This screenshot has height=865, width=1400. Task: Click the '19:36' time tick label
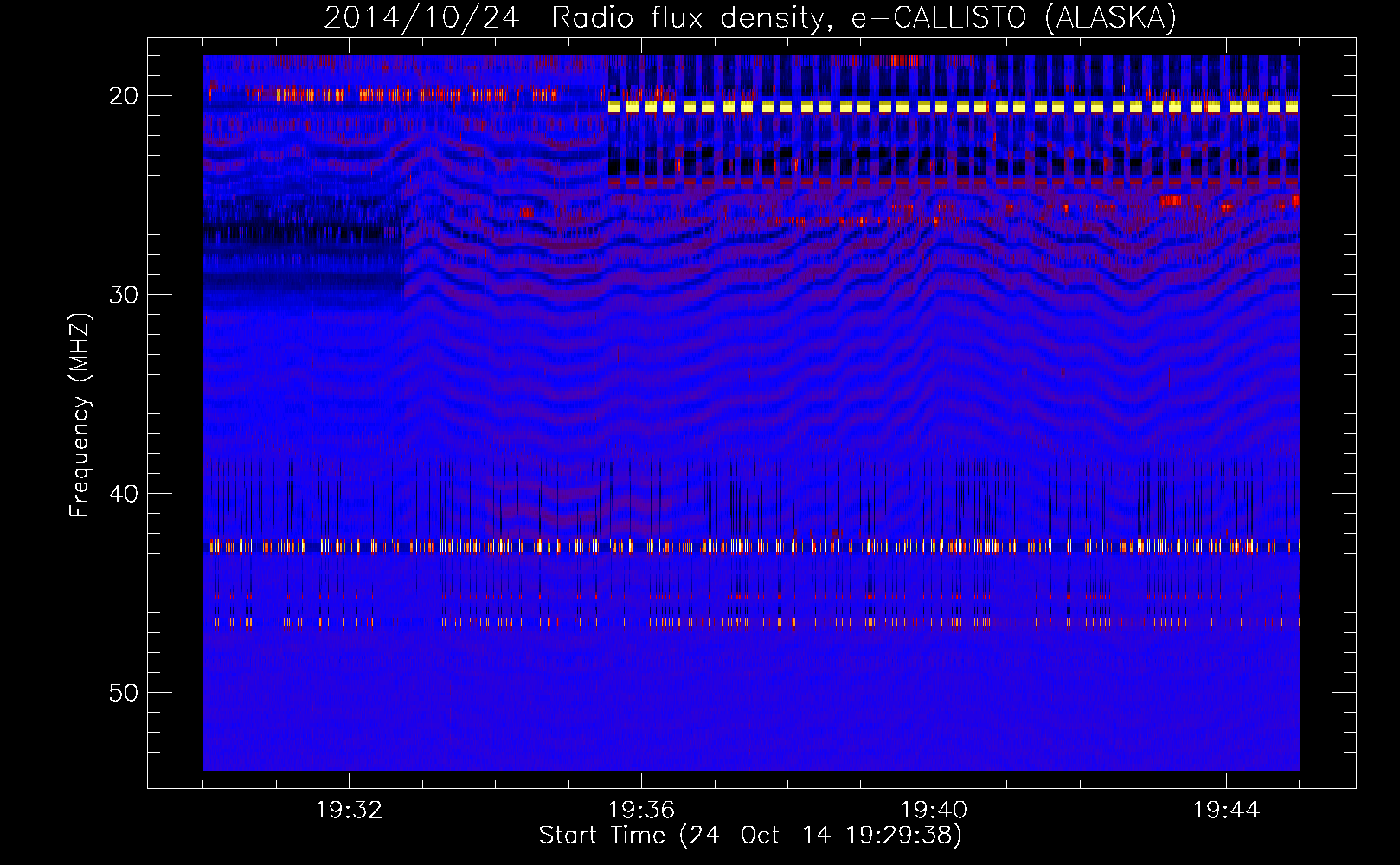[x=641, y=811]
